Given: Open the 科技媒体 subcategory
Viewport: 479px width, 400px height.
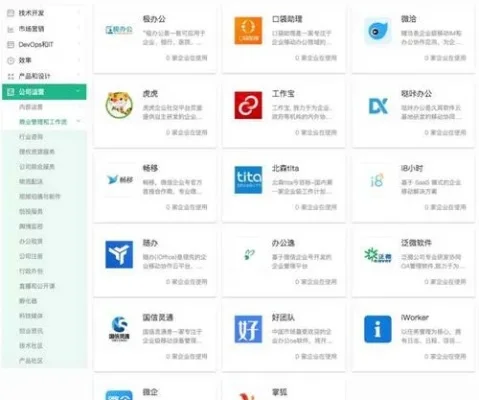Looking at the screenshot, I should click(x=31, y=316).
